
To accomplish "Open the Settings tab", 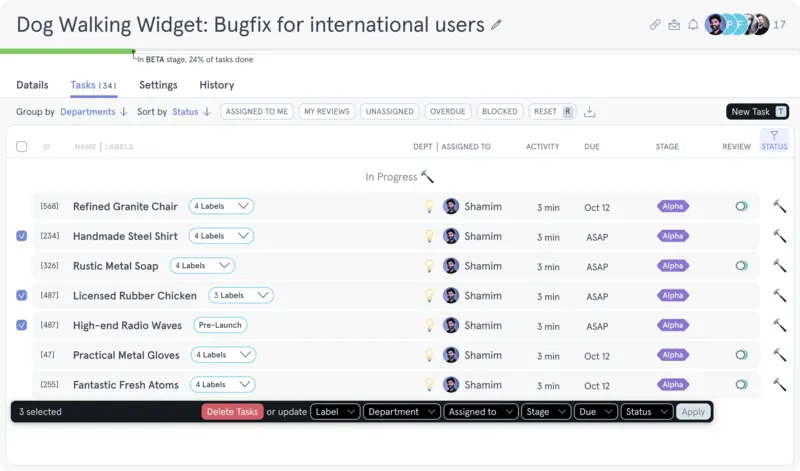I will (158, 85).
